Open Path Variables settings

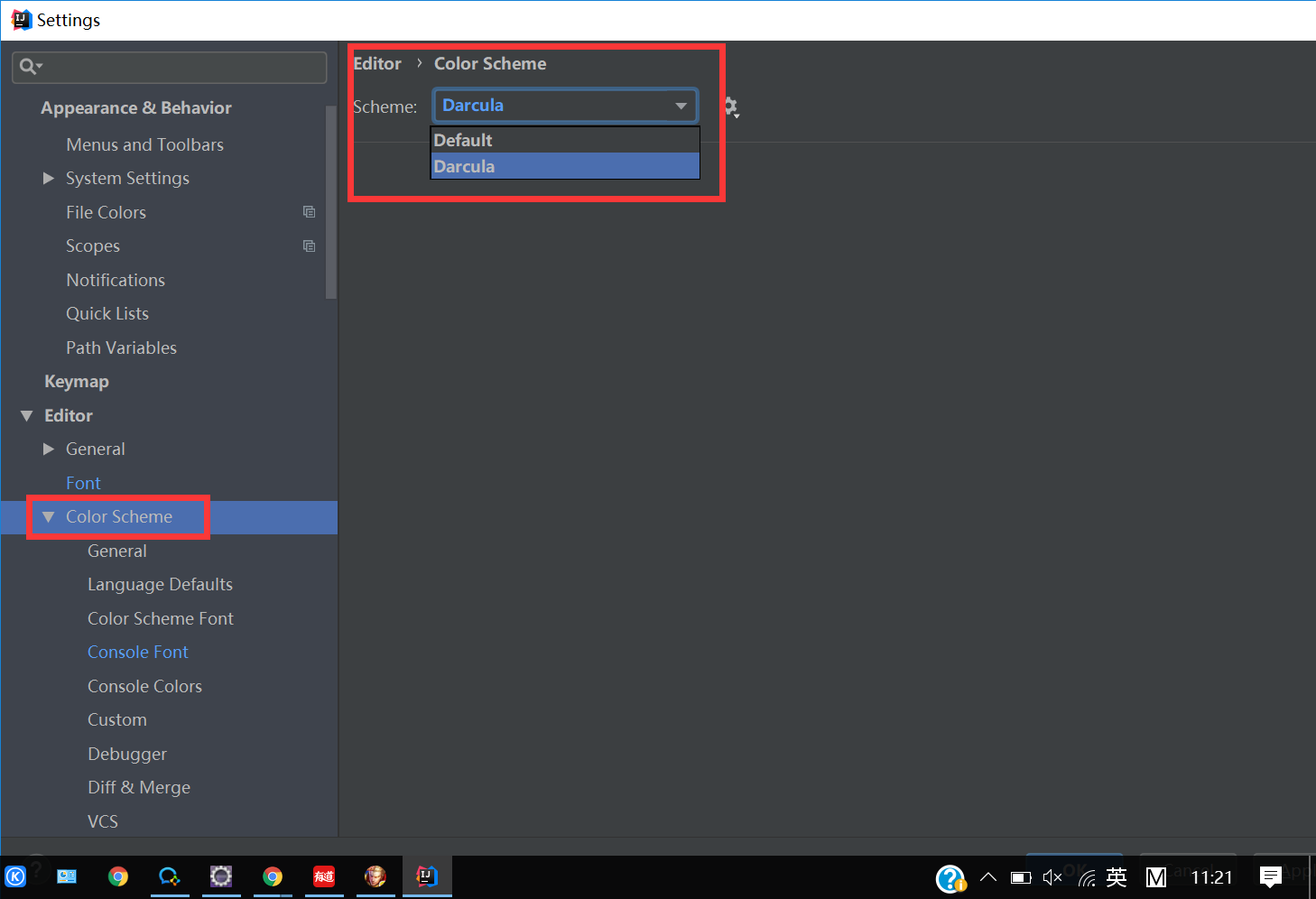click(121, 348)
